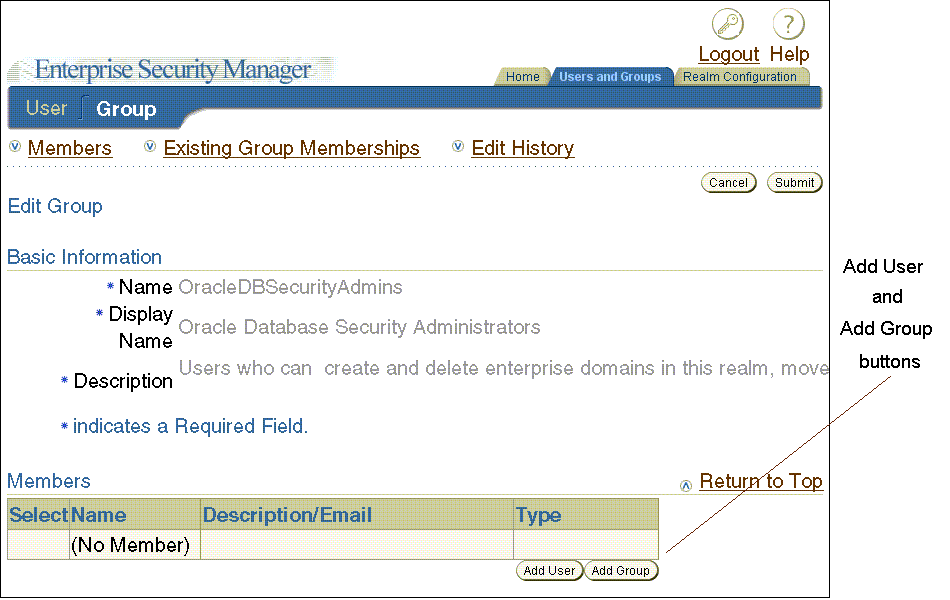
Task: Click the Display Name field value
Action: [x=359, y=327]
